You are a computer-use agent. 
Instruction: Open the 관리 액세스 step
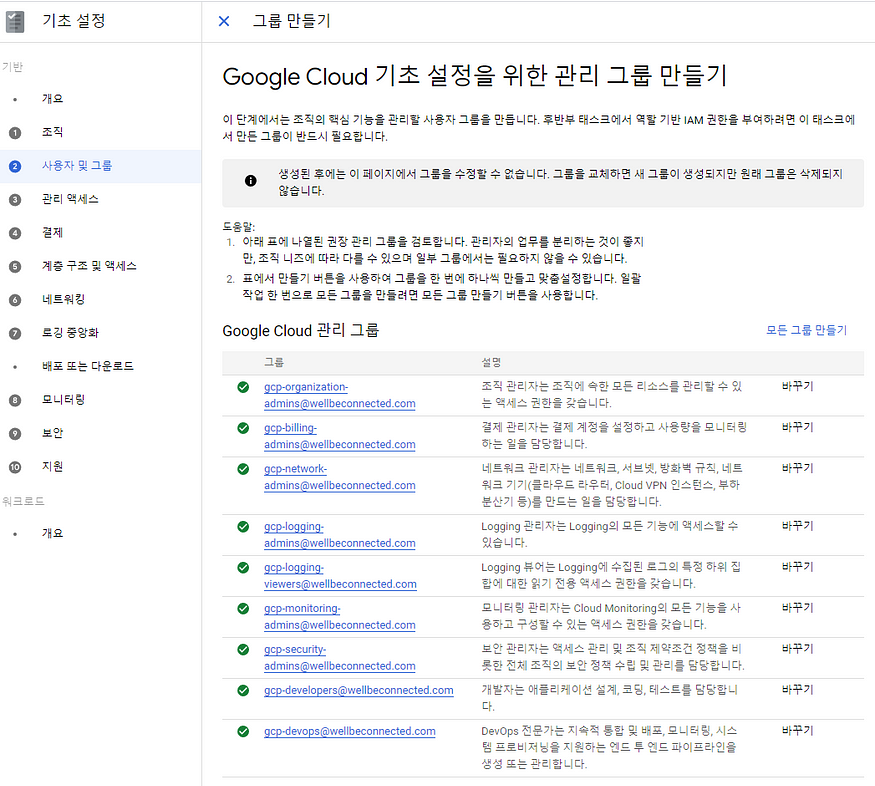[x=70, y=199]
